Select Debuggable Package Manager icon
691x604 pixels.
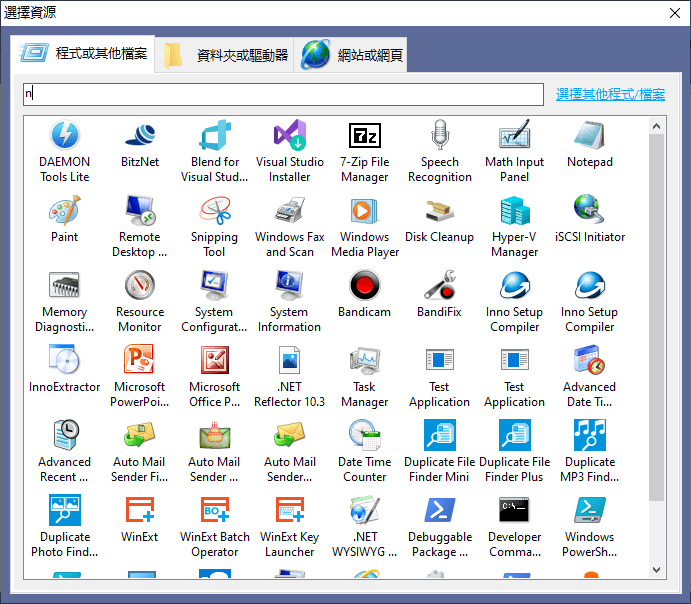pyautogui.click(x=439, y=510)
